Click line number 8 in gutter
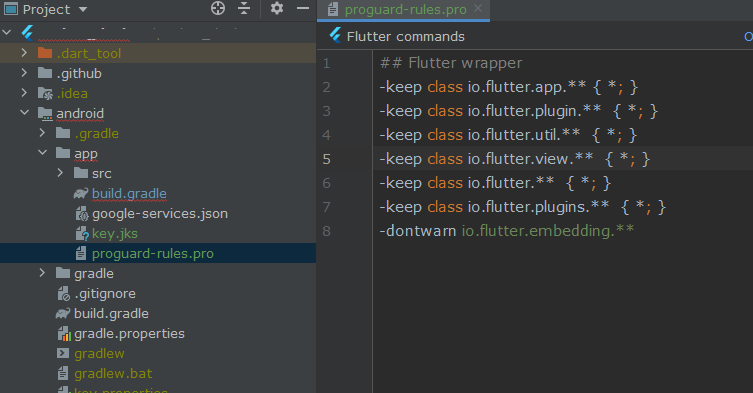This screenshot has width=753, height=393. (x=327, y=231)
